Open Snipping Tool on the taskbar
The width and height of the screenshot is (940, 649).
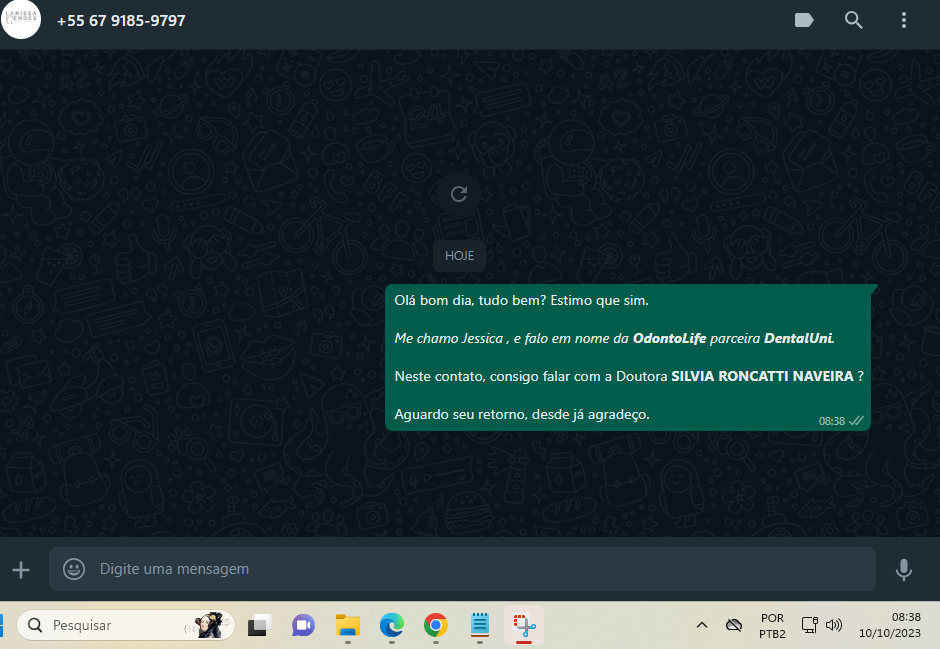pyautogui.click(x=524, y=625)
